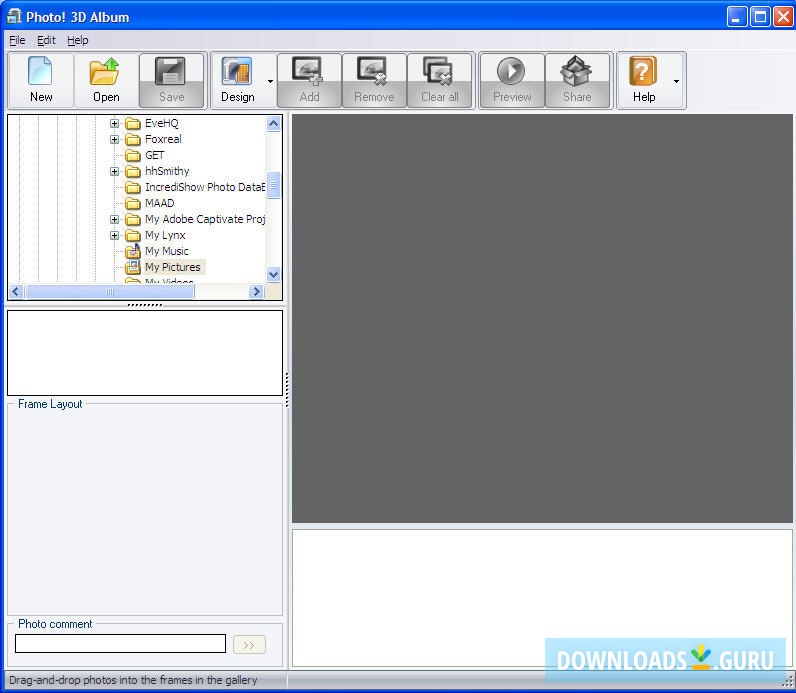Click folder tree scroll up arrow
796x693 pixels.
pos(273,123)
